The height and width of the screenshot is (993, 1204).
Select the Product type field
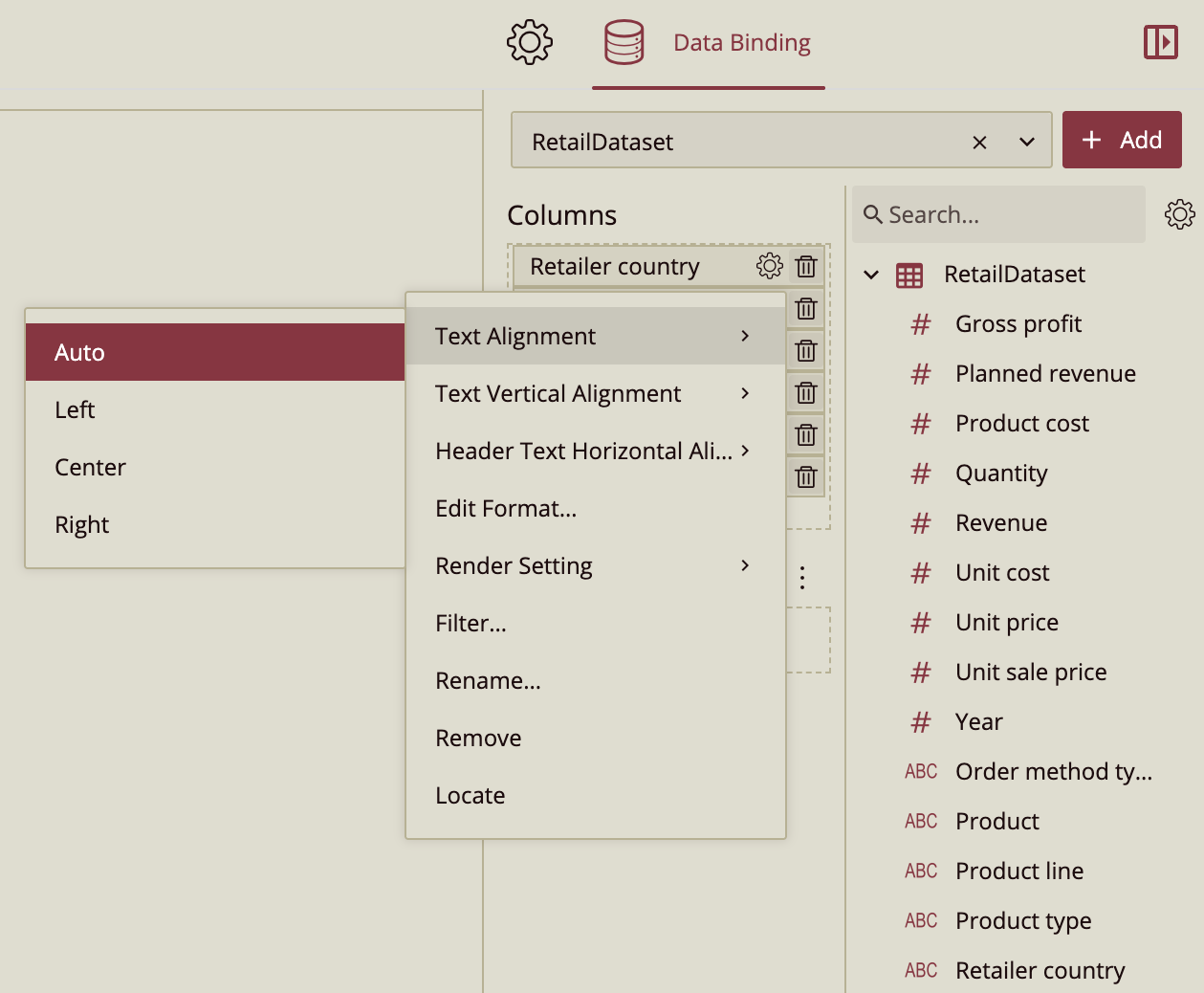click(x=1023, y=921)
